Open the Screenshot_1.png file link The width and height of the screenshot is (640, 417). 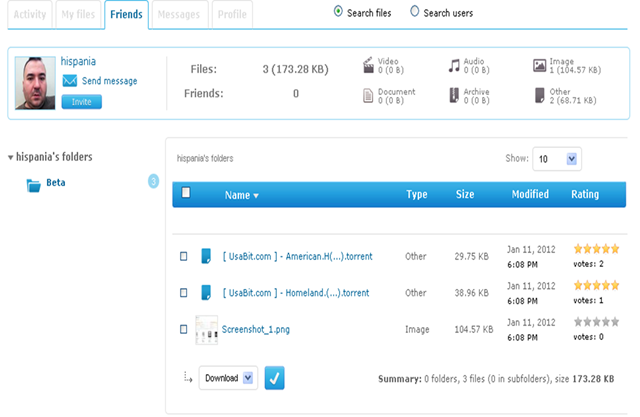pyautogui.click(x=256, y=329)
